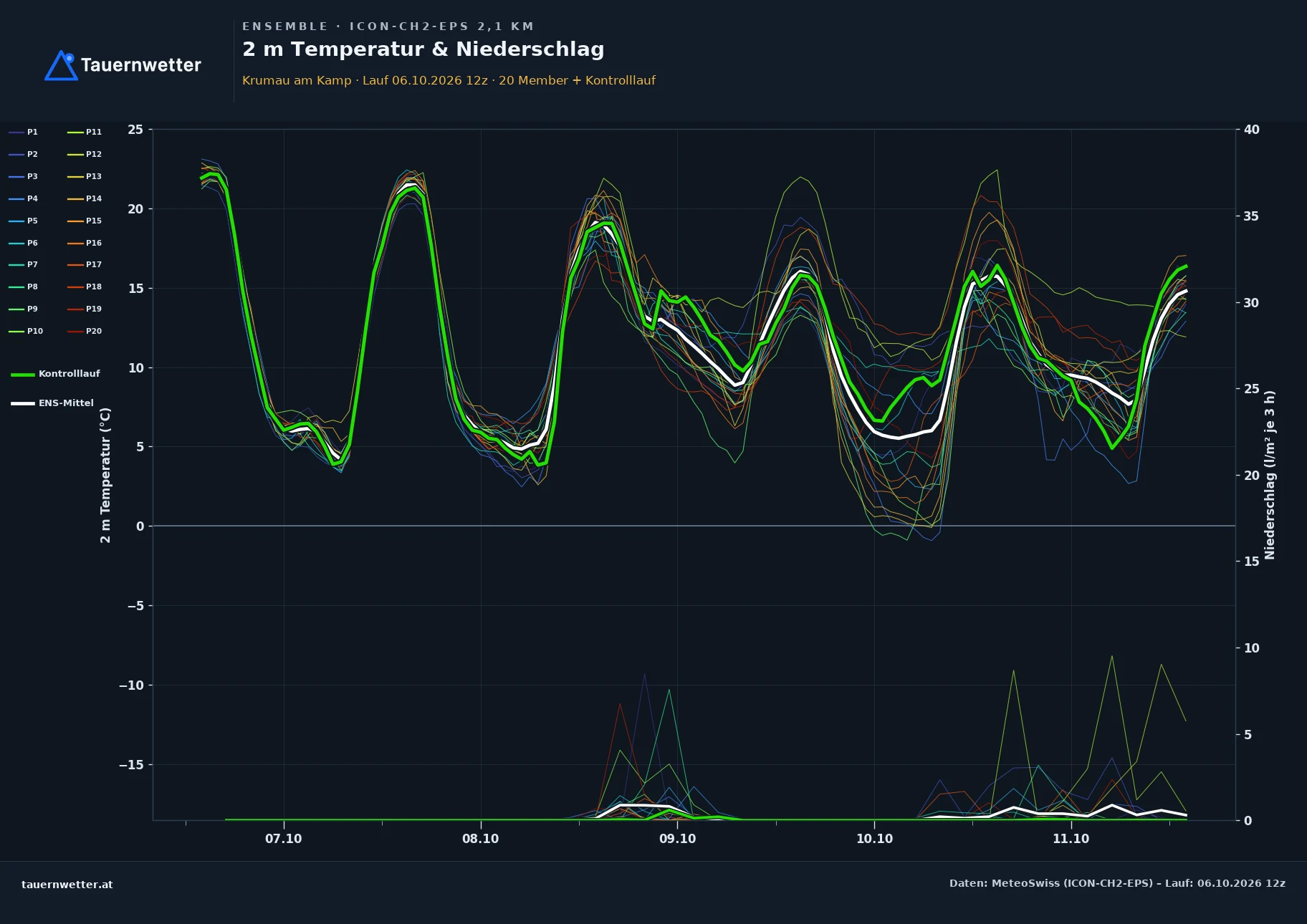This screenshot has height=924, width=1307.
Task: Click the 07.10 date axis label
Action: [284, 839]
